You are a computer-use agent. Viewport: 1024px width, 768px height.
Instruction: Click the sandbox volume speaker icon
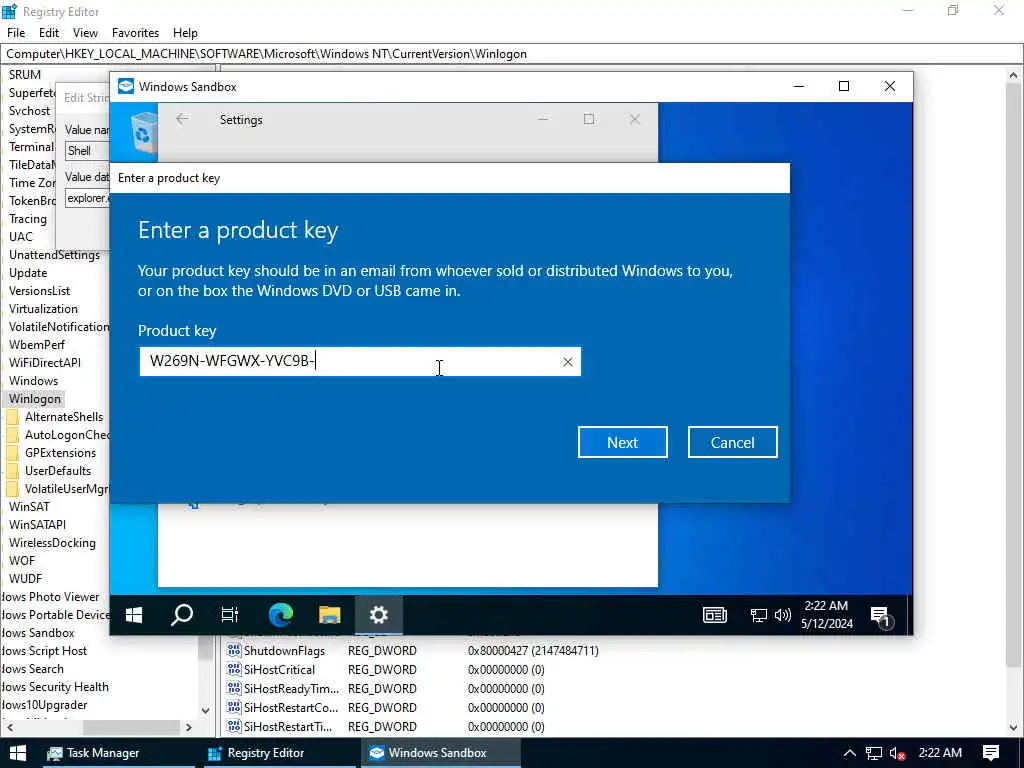782,615
